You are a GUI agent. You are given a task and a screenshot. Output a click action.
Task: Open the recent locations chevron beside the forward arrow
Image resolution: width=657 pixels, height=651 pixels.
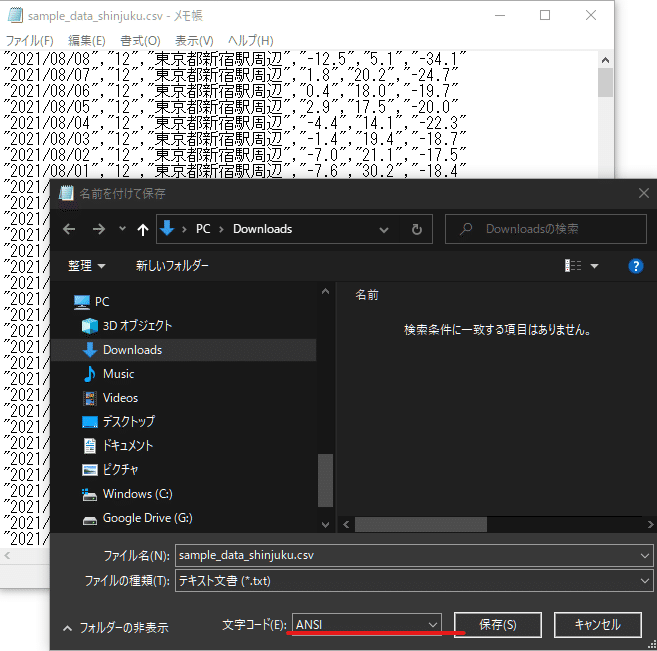pyautogui.click(x=122, y=229)
